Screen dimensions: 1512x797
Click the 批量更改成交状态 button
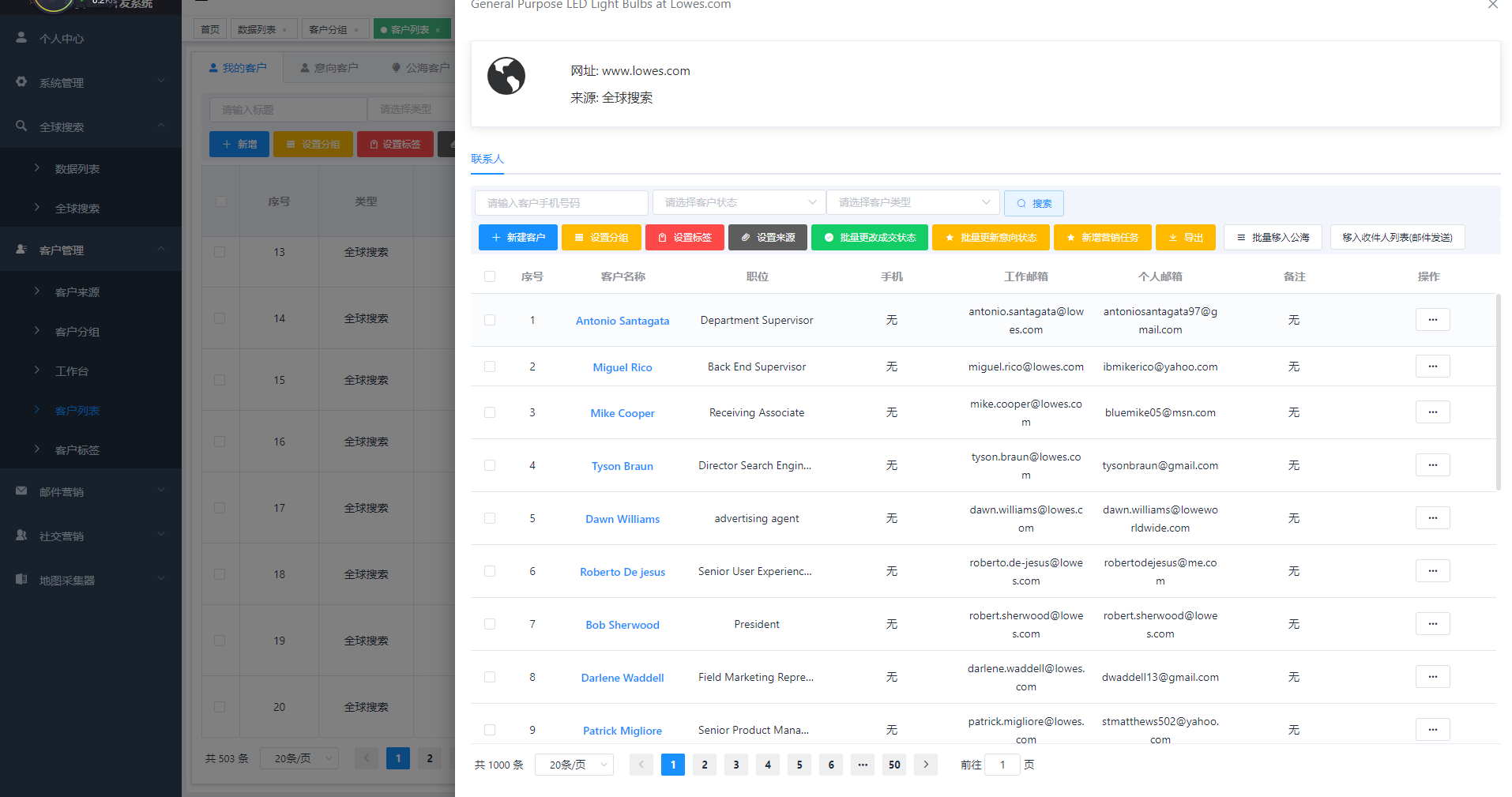[870, 237]
